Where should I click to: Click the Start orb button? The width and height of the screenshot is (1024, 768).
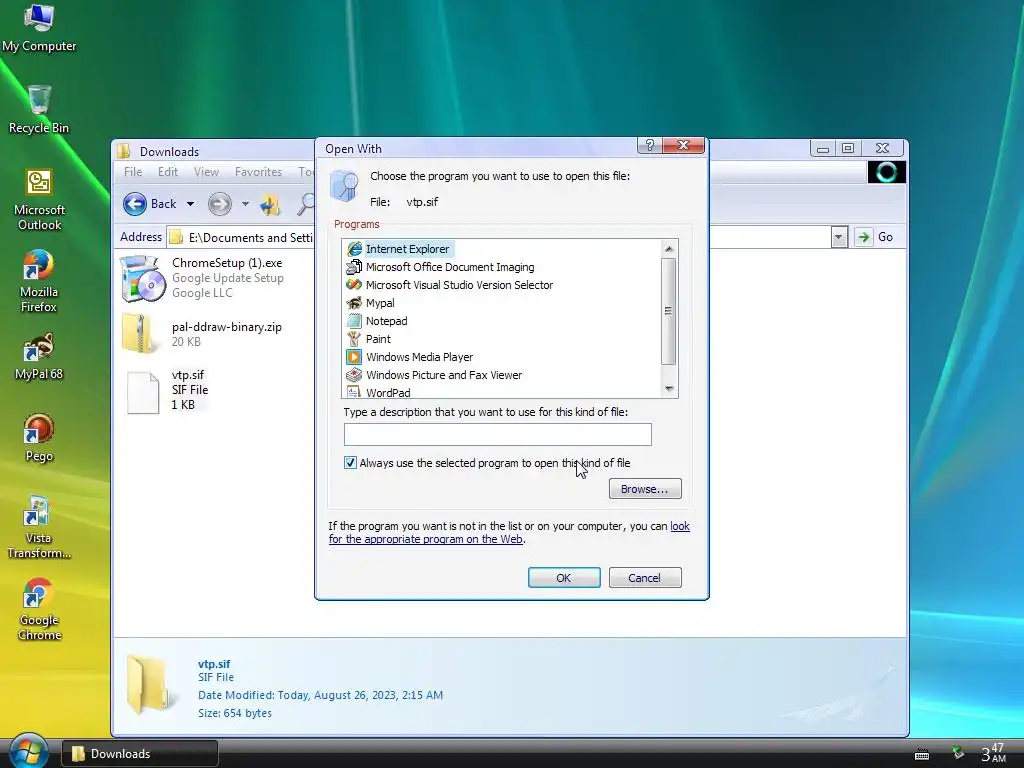(x=27, y=751)
